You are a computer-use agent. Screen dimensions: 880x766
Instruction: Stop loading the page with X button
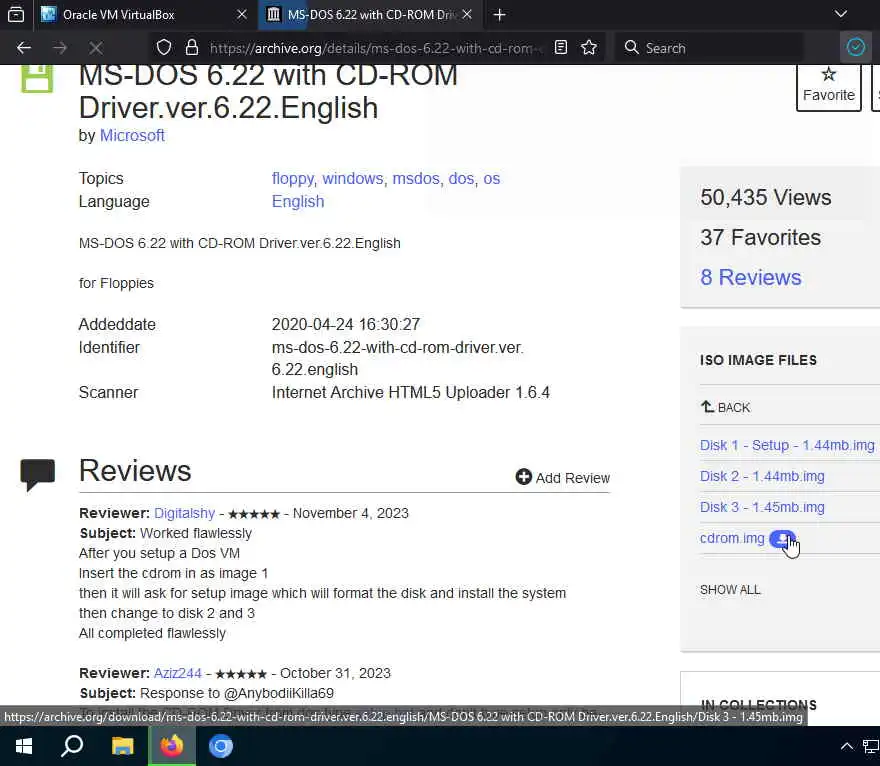96,48
